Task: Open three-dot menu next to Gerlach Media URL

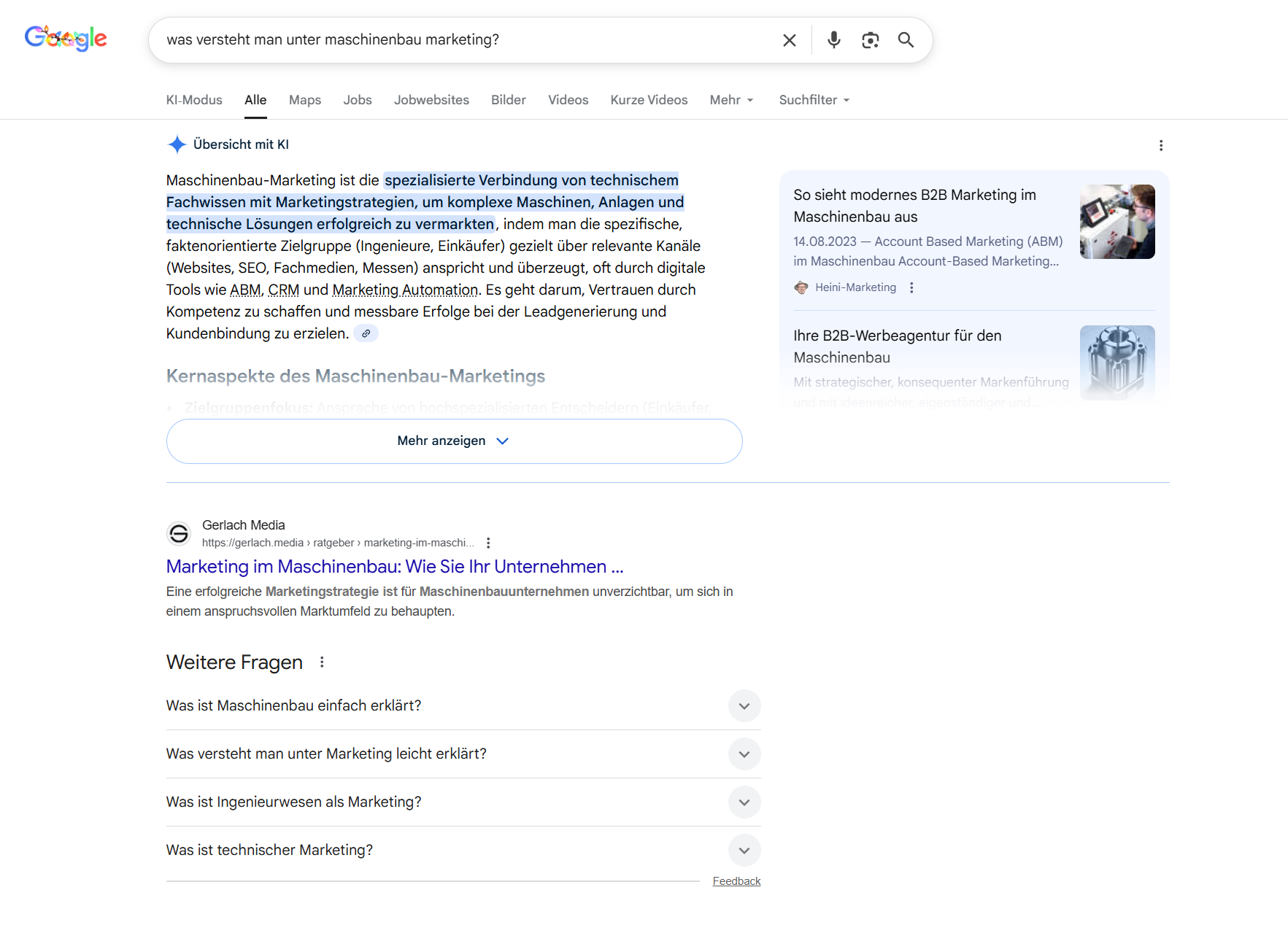Action: [x=488, y=543]
